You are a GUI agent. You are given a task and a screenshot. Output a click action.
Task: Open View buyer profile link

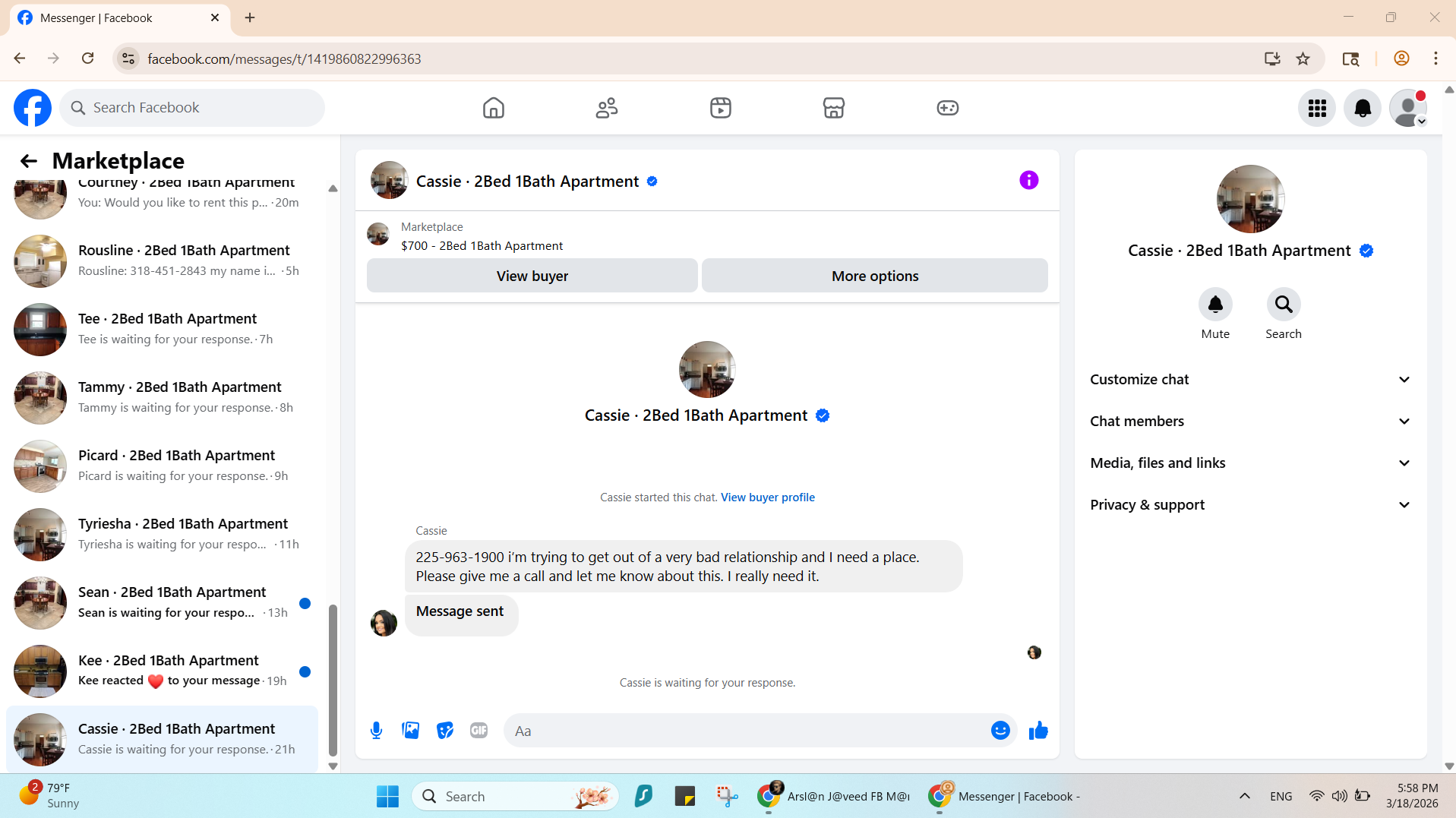[x=767, y=497]
